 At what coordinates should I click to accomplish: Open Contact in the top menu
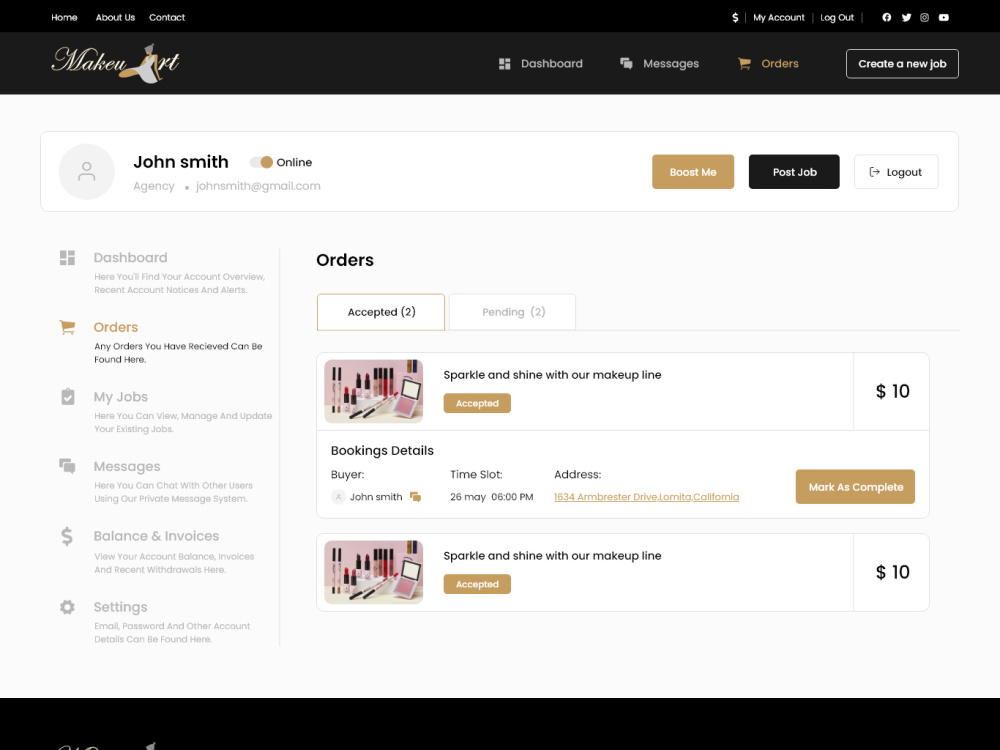(167, 17)
